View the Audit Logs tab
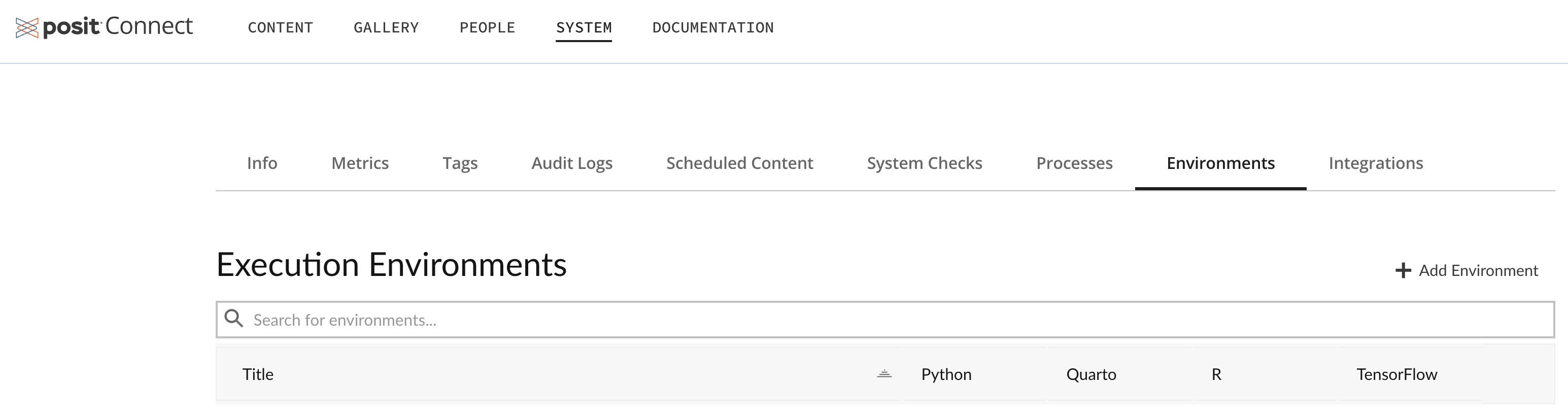1568x419 pixels. [571, 163]
